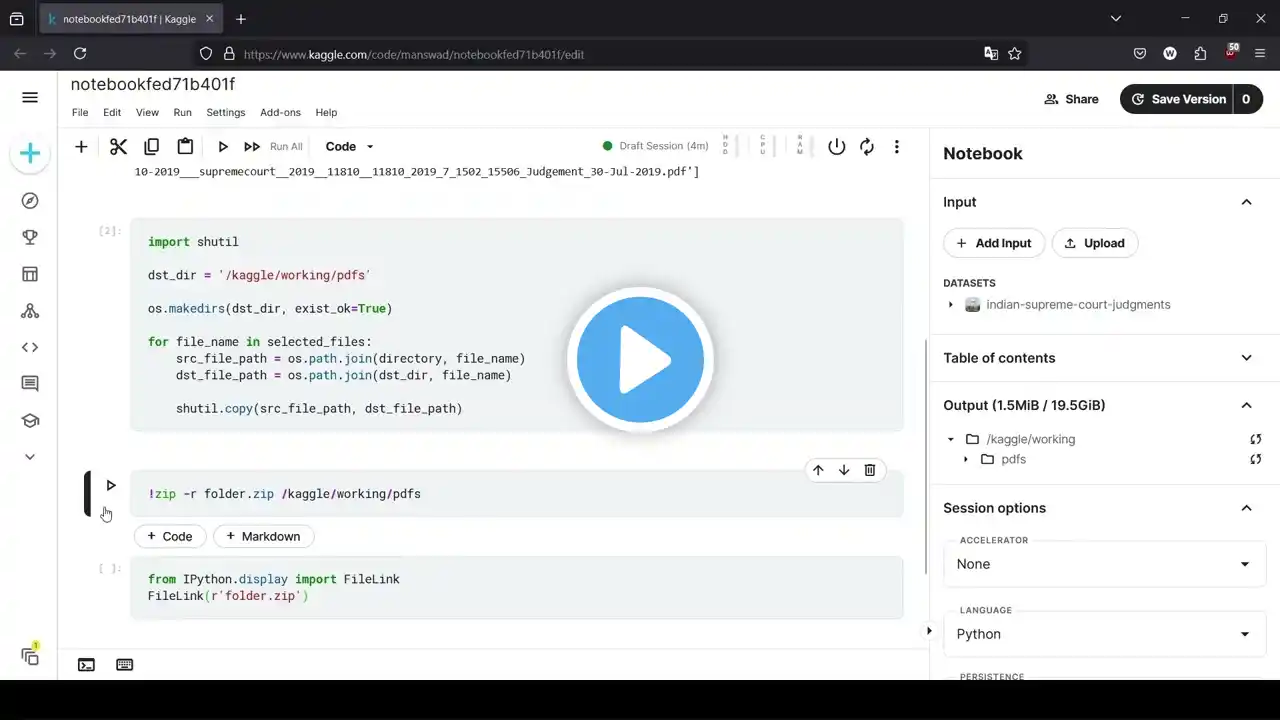Delete the zip cell with trash icon

point(870,470)
